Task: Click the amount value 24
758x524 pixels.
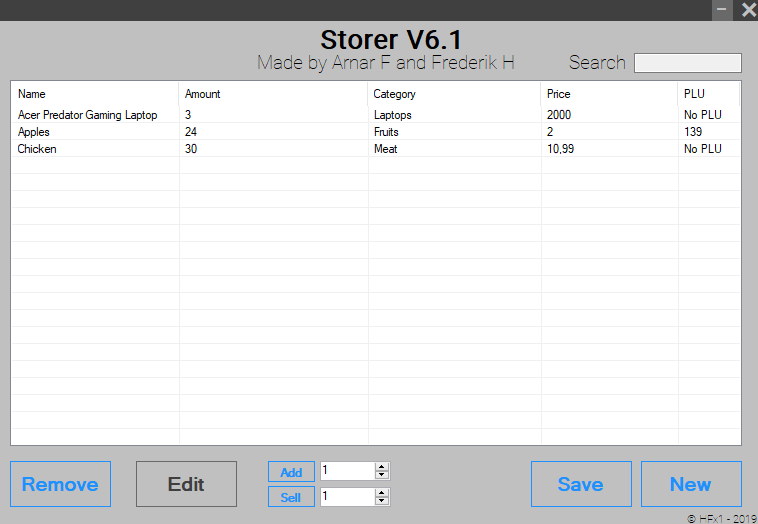Action: click(x=191, y=131)
